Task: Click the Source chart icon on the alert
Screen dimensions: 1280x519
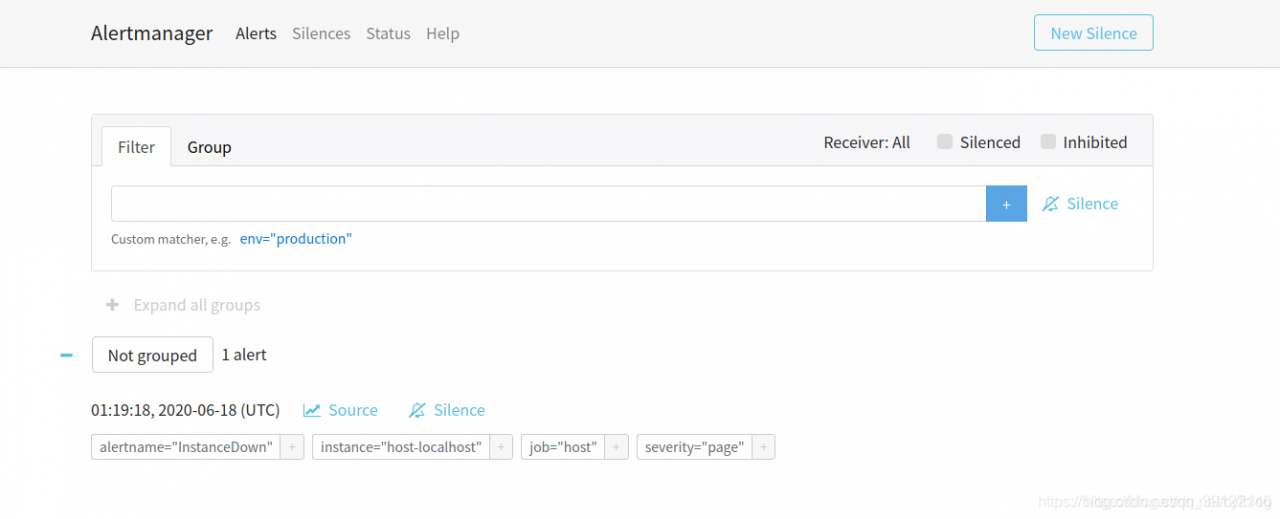Action: point(313,410)
